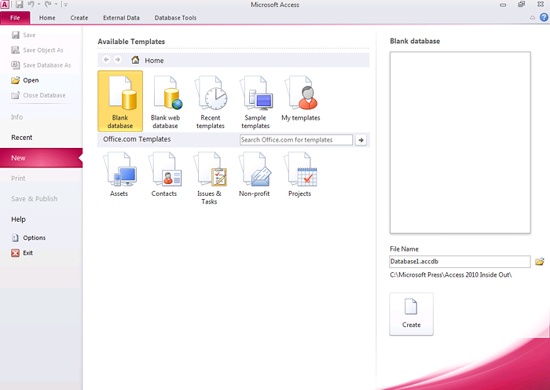Open Microsoft Access Help question mark
Screen dimensions: 550x390
(x=544, y=17)
